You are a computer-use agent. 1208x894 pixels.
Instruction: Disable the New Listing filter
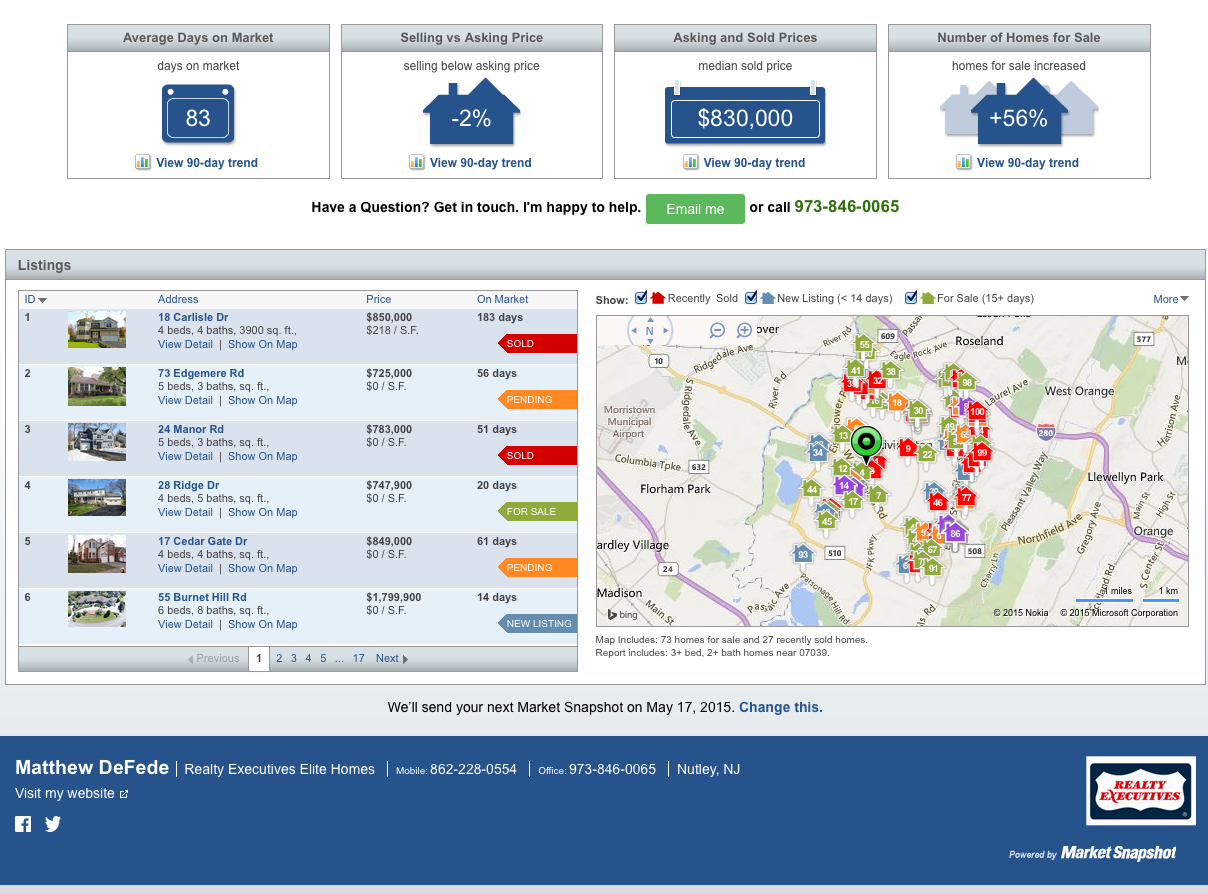click(x=753, y=297)
